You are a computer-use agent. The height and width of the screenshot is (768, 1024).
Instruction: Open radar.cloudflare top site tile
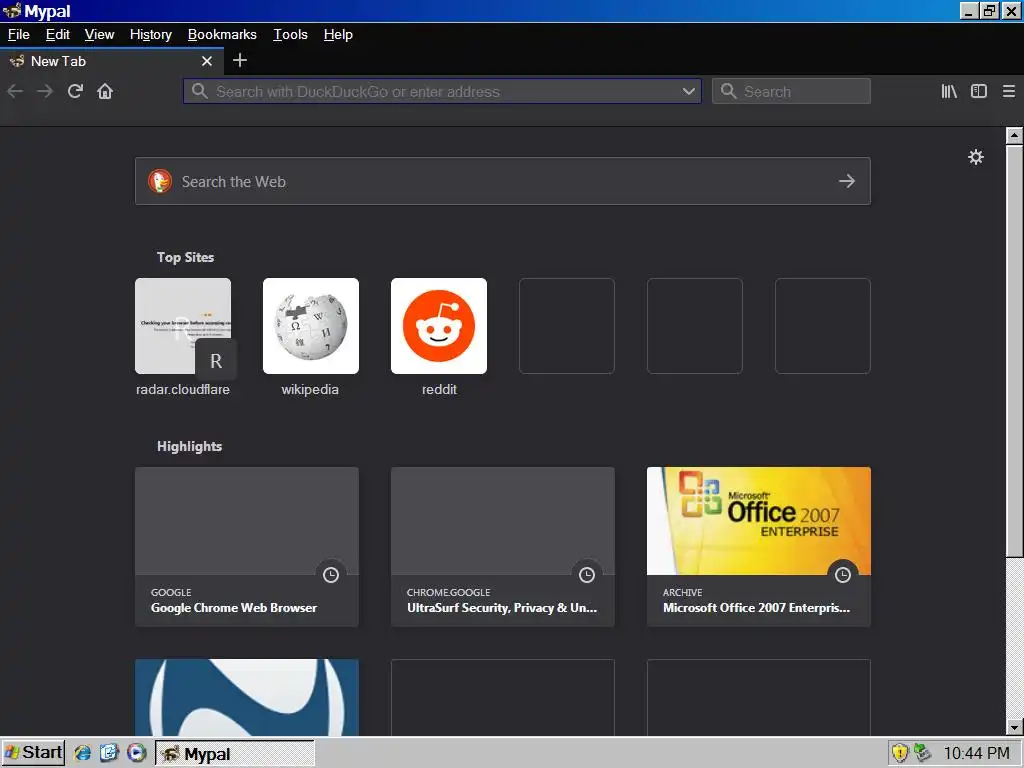coord(183,326)
